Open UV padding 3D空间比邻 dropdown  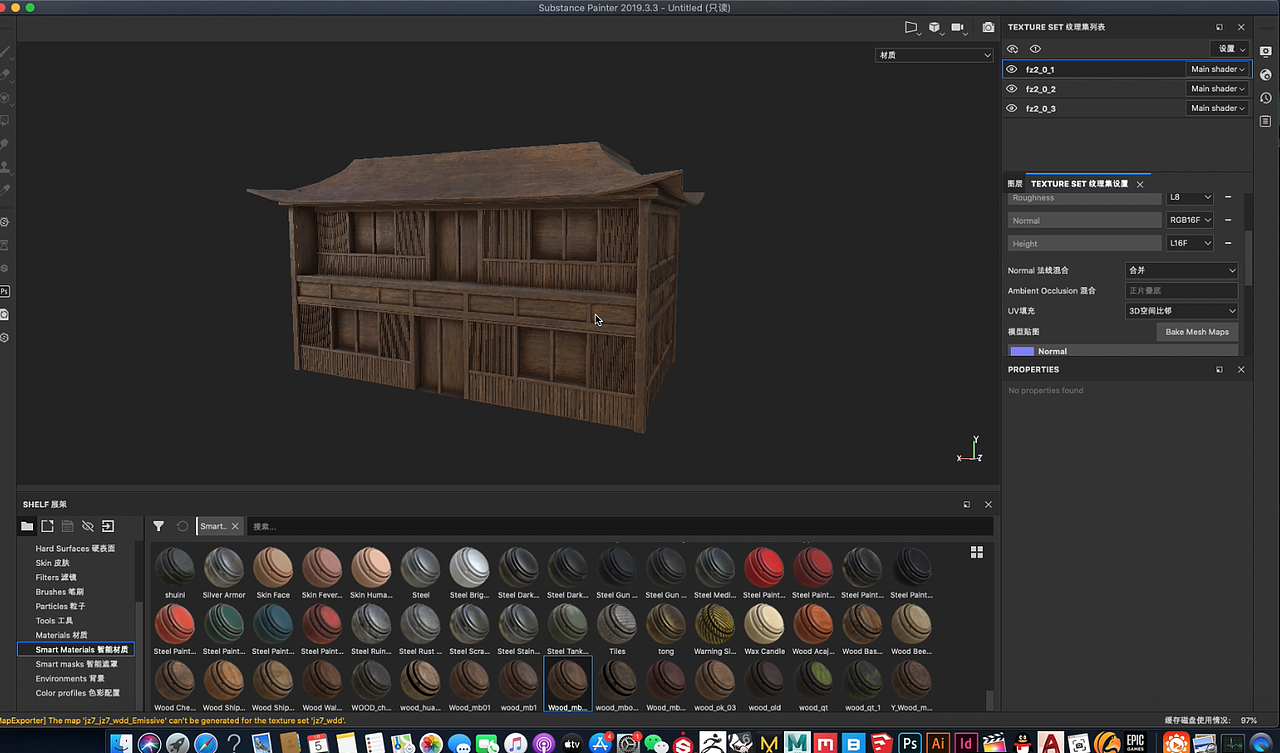[x=1181, y=311]
